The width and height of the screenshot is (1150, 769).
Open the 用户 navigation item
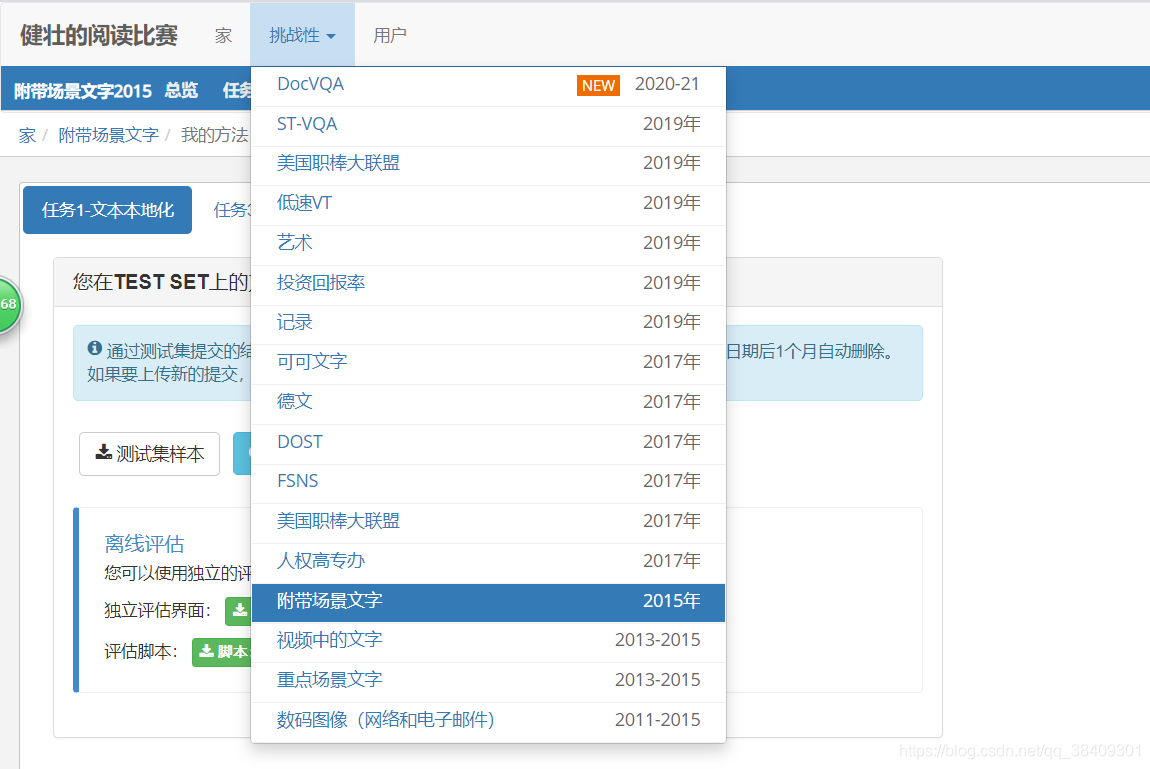[x=389, y=35]
